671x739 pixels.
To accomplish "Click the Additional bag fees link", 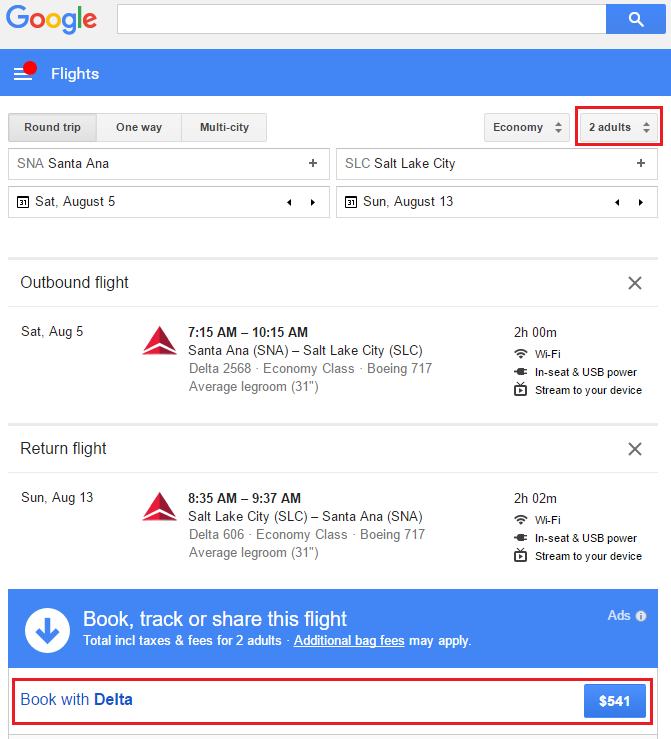I will coord(349,640).
